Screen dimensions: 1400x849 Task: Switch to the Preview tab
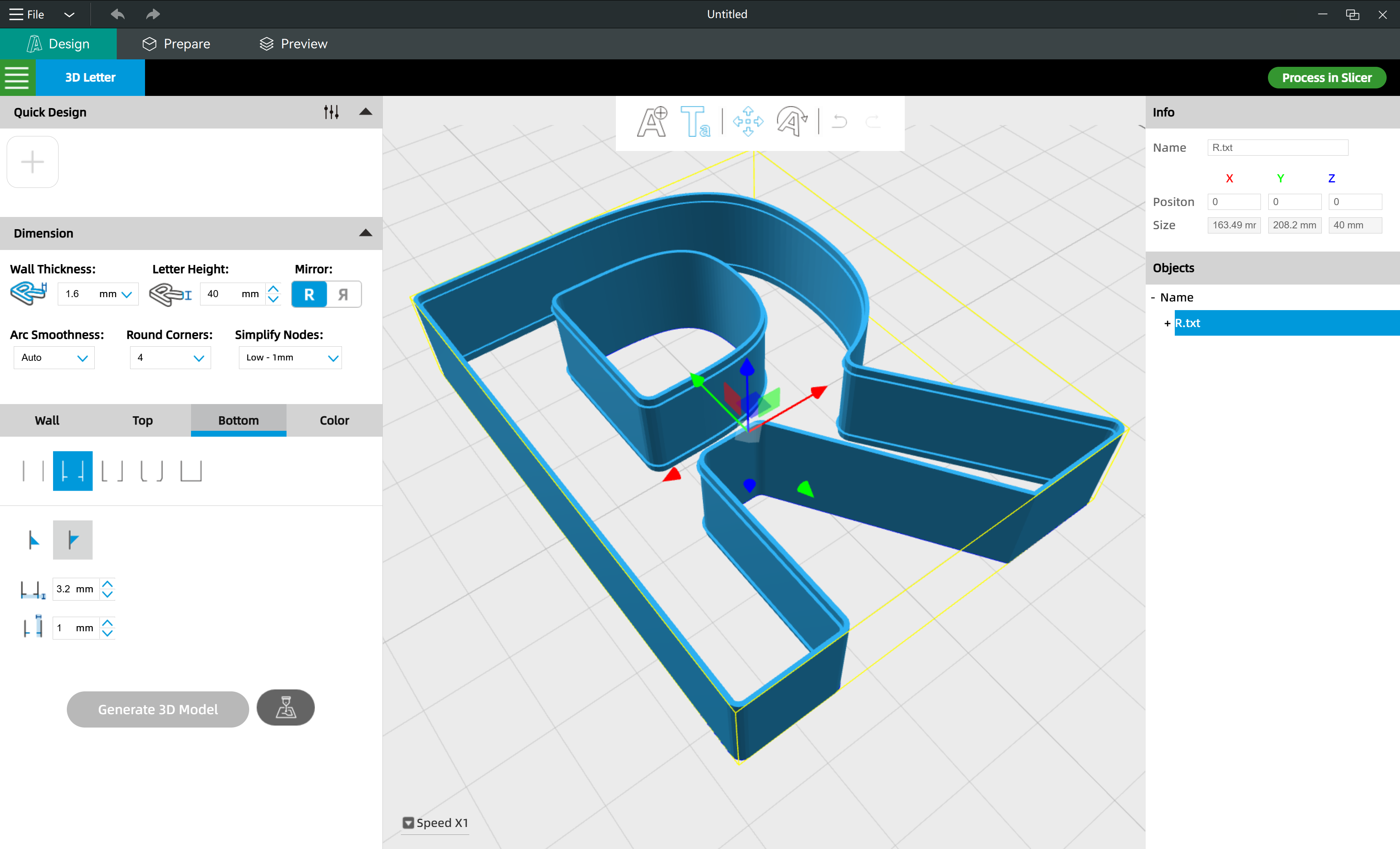pyautogui.click(x=293, y=44)
